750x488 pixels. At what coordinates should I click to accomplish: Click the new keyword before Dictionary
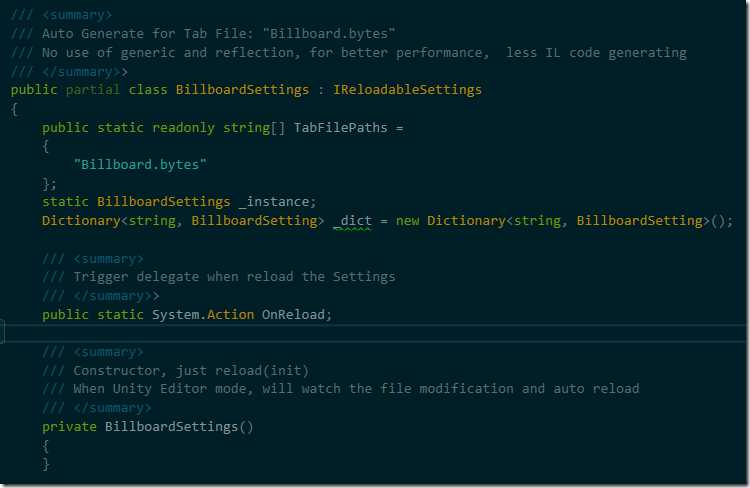pyautogui.click(x=407, y=221)
